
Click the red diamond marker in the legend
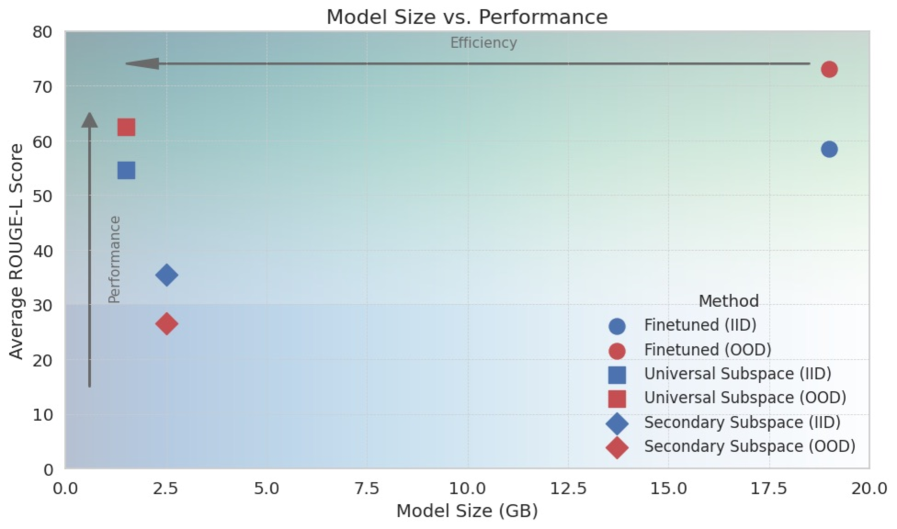point(617,447)
